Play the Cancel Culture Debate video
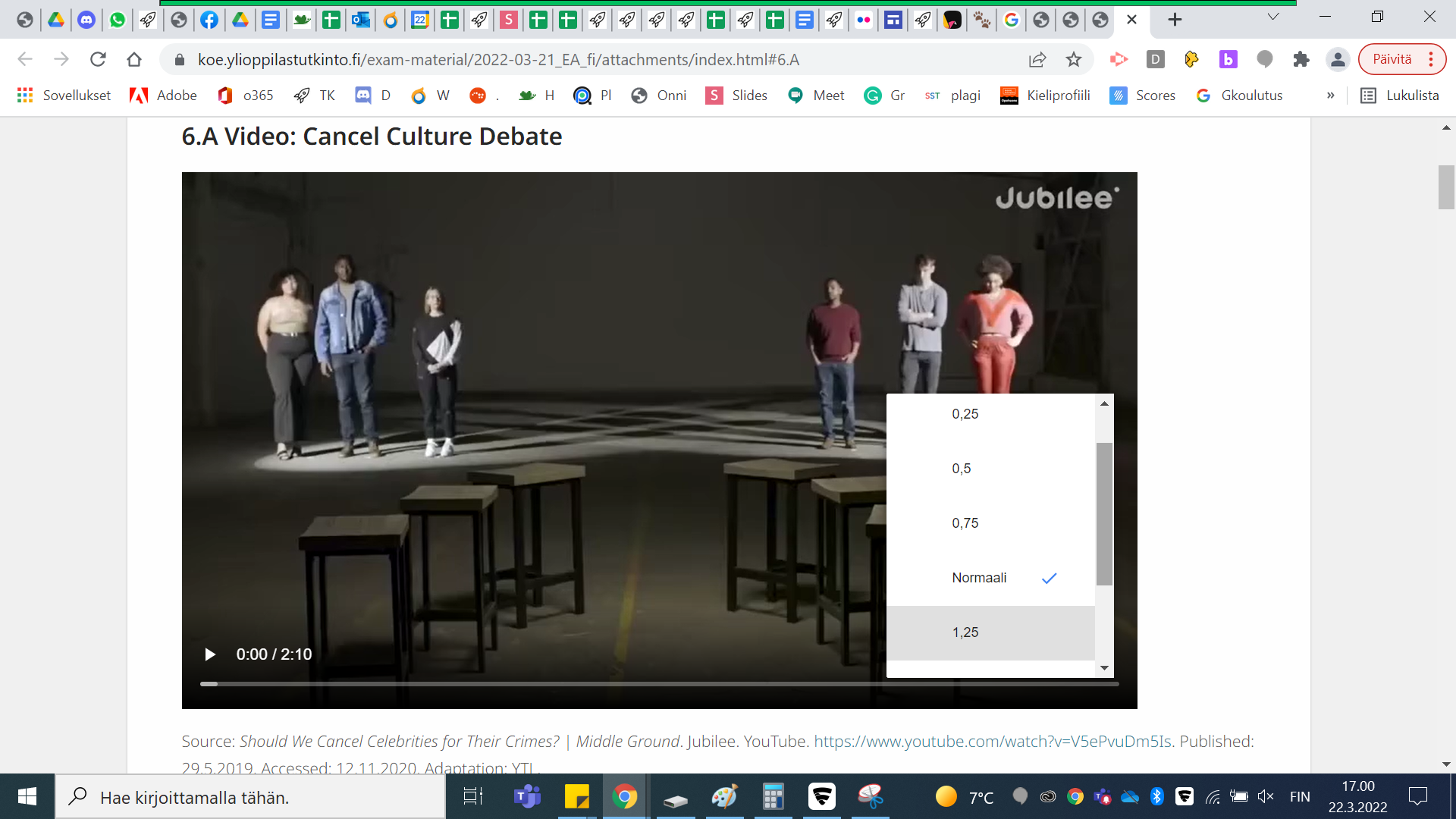The height and width of the screenshot is (819, 1456). (x=210, y=654)
